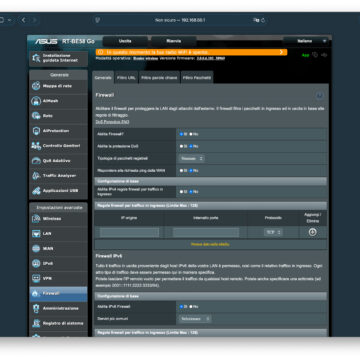This screenshot has height=360, width=360.
Task: Click the USB status icon at top right
Action: click(324, 55)
